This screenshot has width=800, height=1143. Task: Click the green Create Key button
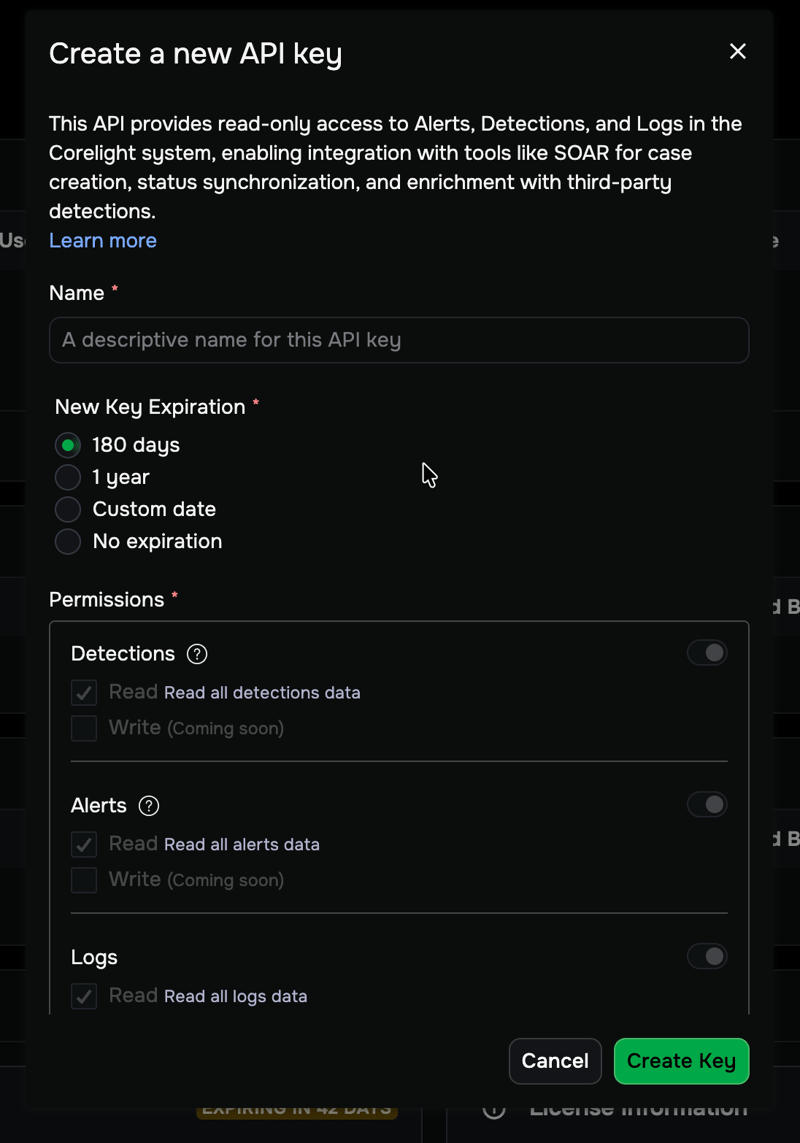681,1061
